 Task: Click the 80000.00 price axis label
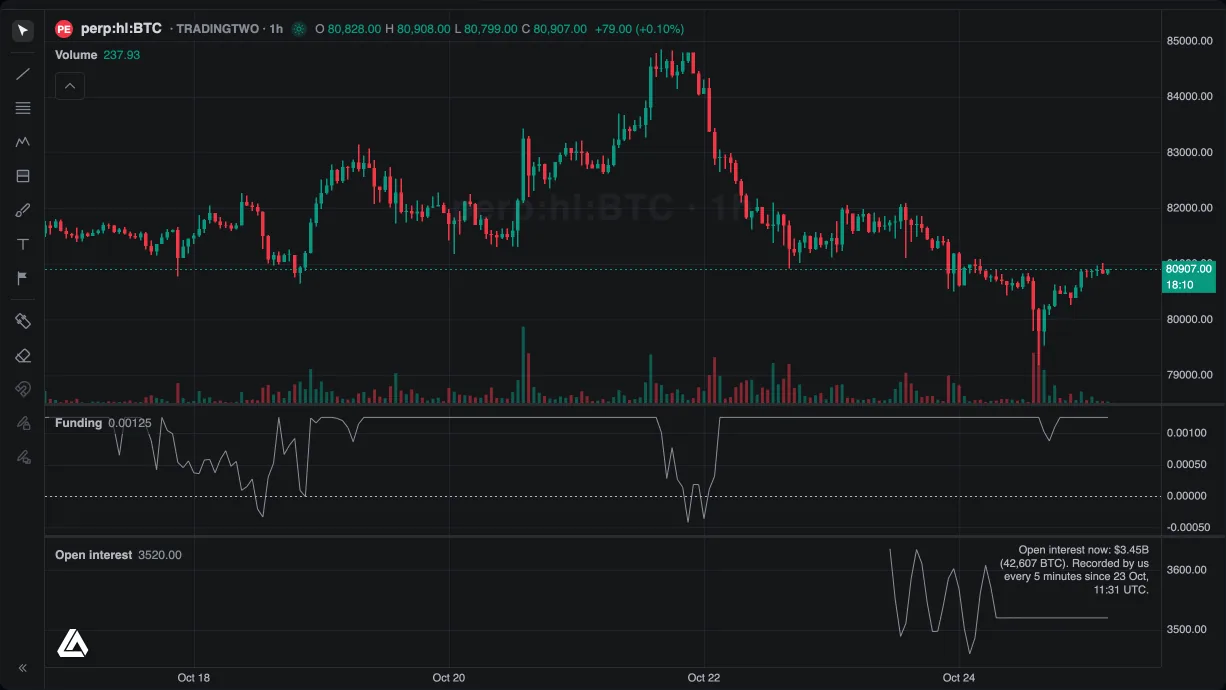(1189, 320)
